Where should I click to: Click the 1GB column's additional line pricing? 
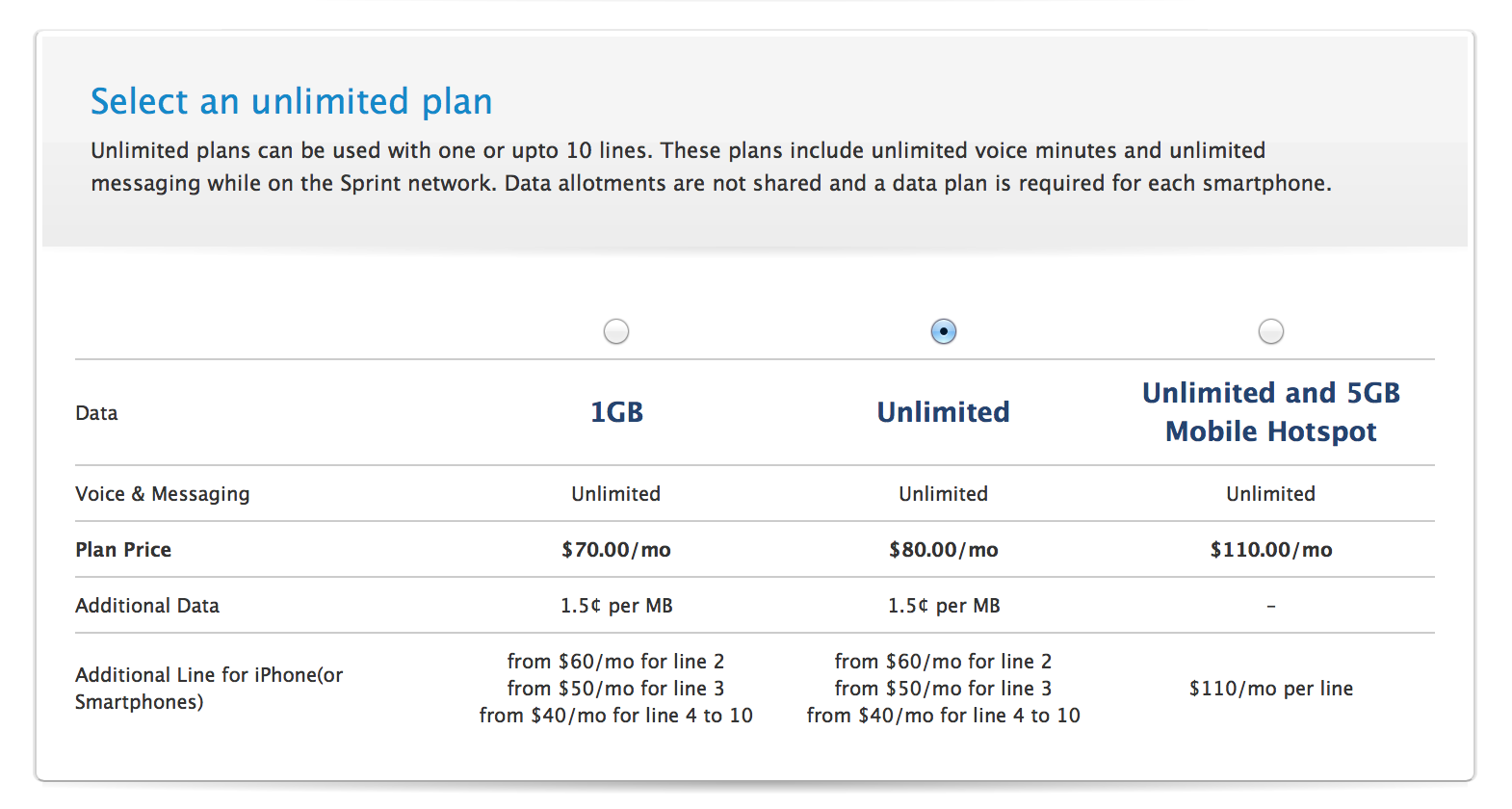pos(616,689)
